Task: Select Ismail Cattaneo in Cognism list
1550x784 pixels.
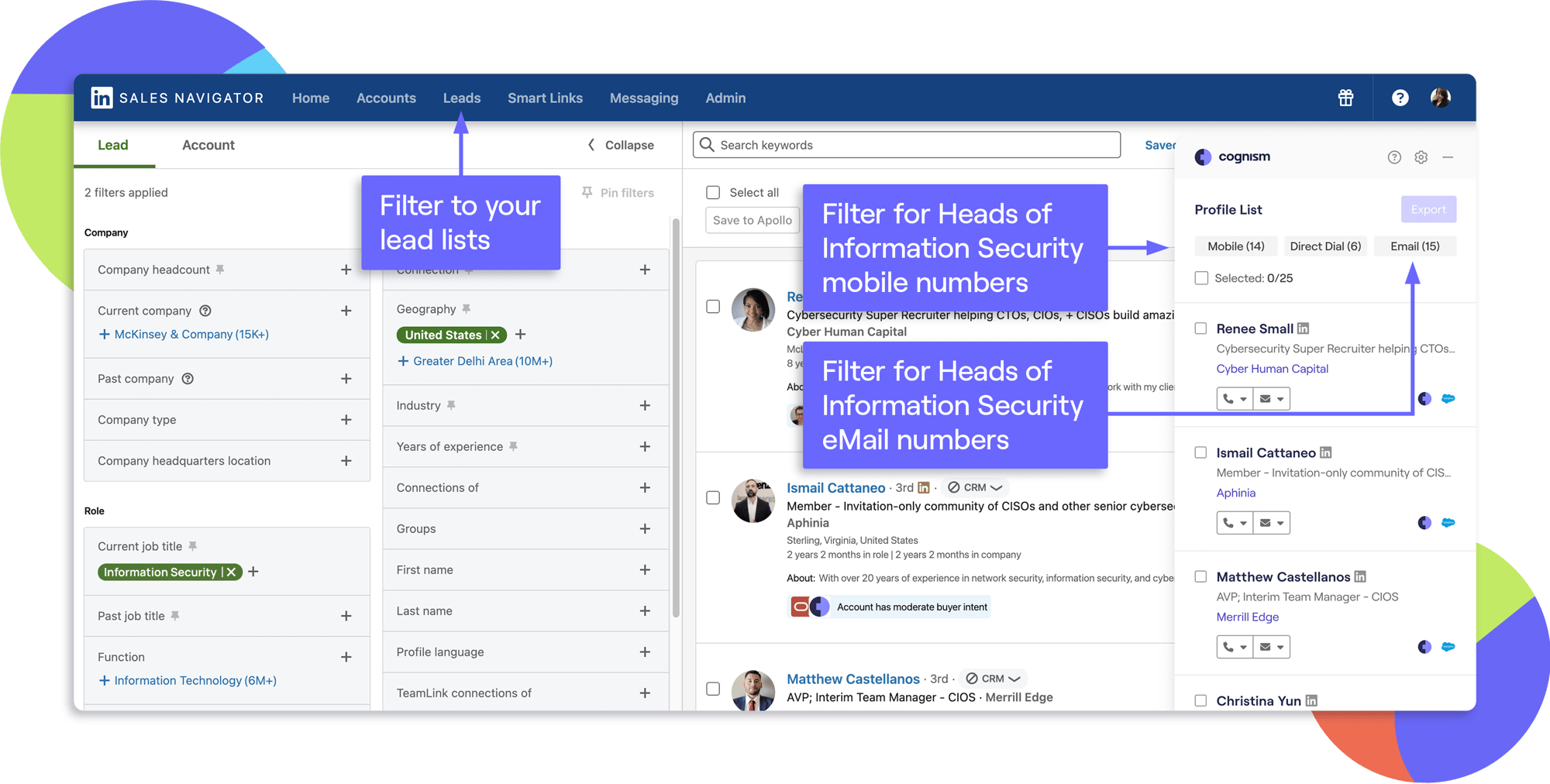Action: (x=1200, y=452)
